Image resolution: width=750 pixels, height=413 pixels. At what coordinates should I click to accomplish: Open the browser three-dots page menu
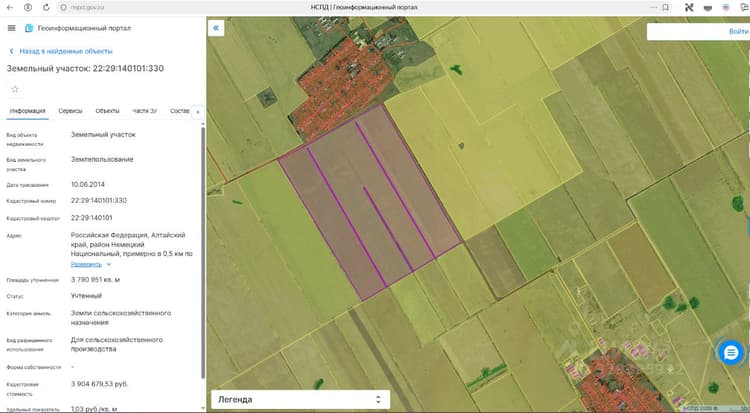point(654,7)
